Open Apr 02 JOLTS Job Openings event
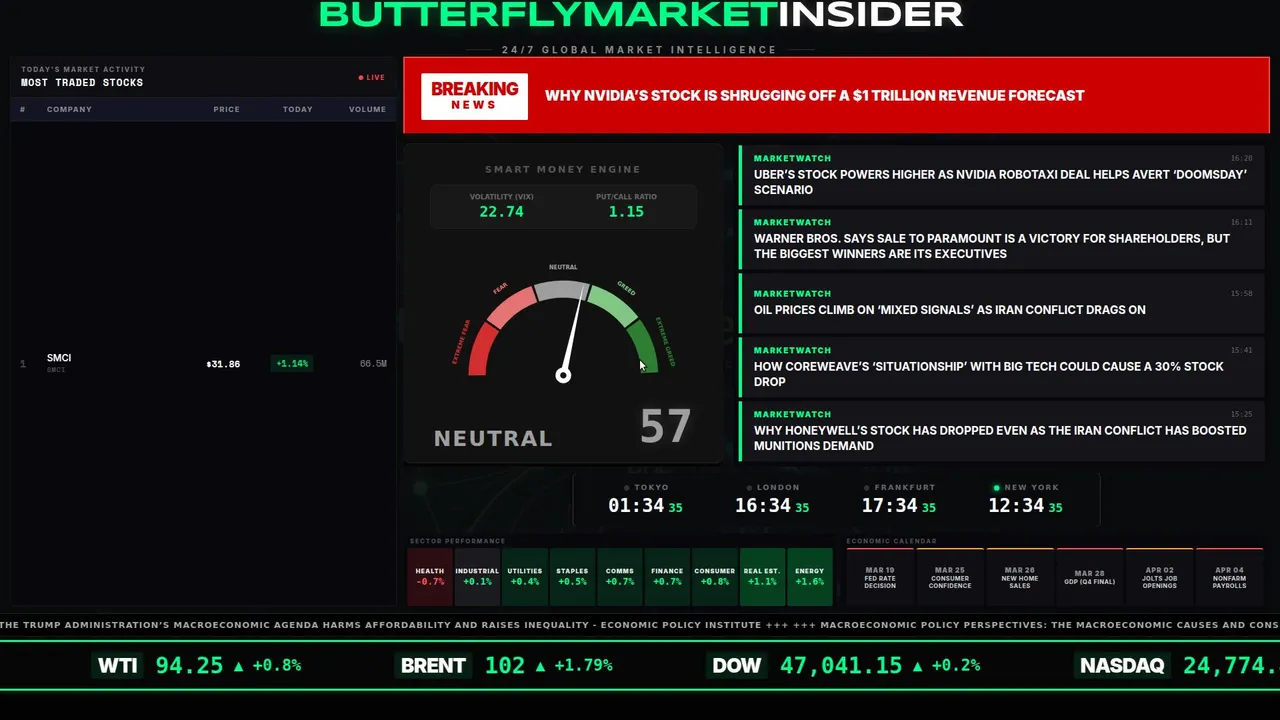Image resolution: width=1280 pixels, height=720 pixels. tap(1160, 576)
